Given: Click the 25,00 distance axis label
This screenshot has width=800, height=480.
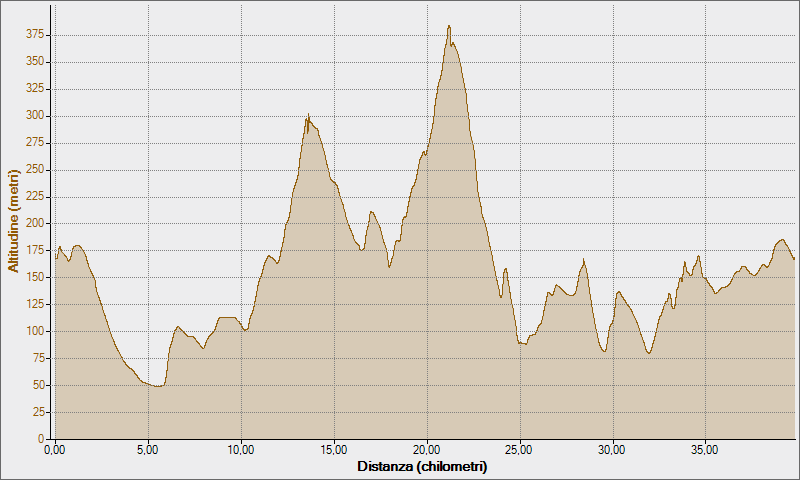Looking at the screenshot, I should coord(519,450).
